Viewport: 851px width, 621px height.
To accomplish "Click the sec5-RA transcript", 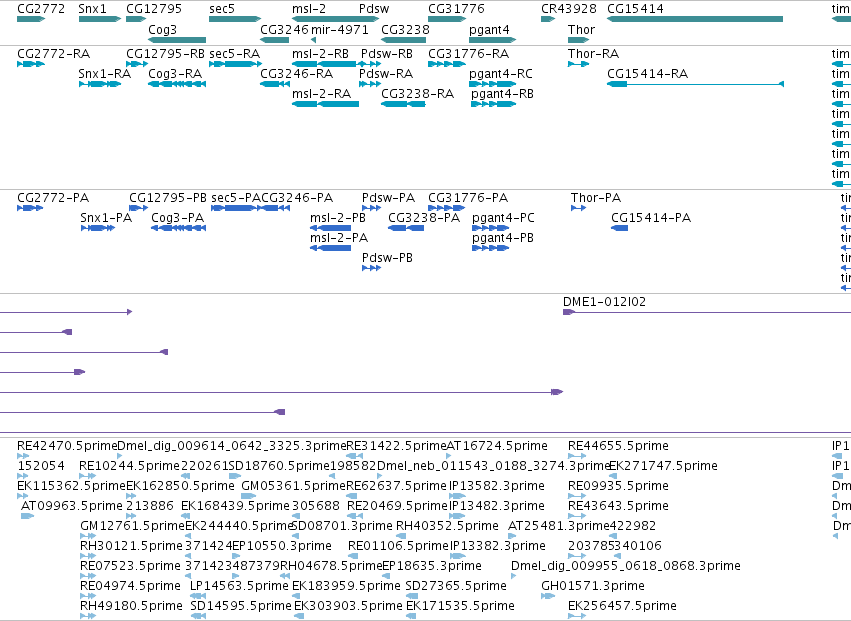I will (236, 64).
